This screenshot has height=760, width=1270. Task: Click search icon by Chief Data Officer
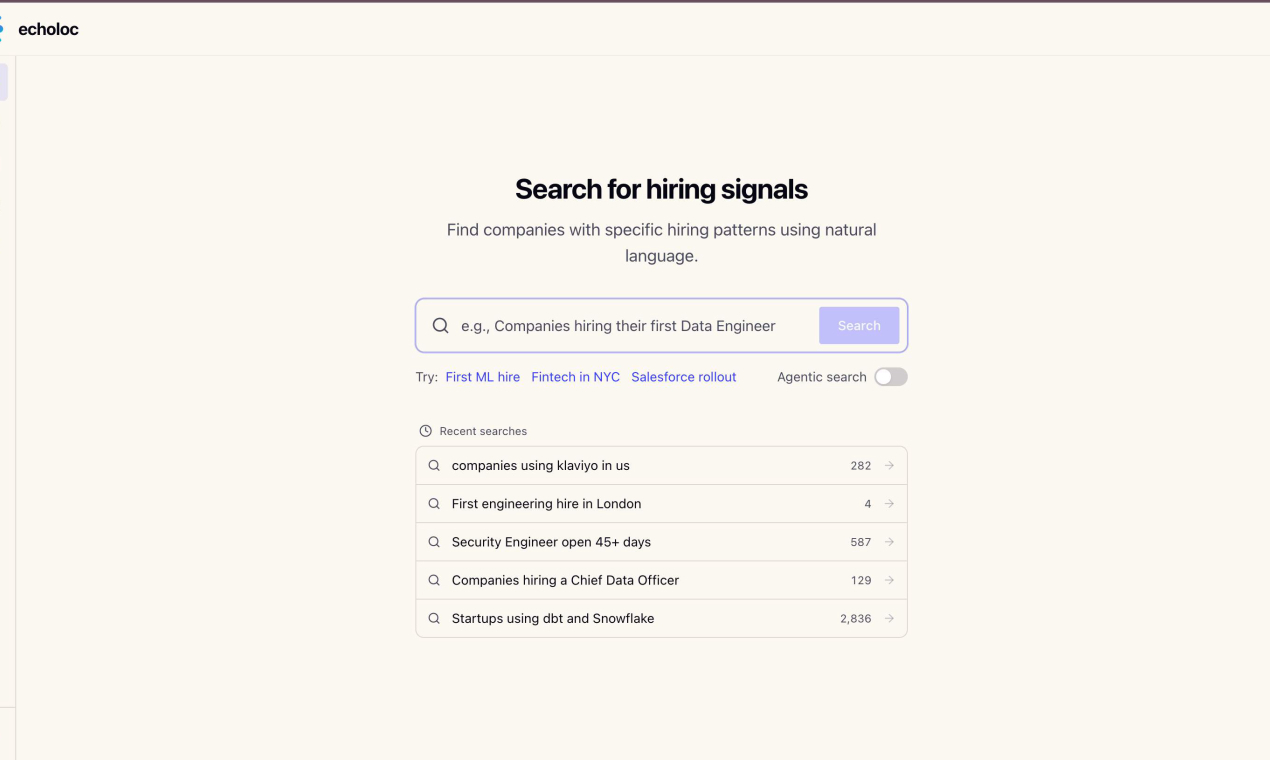[434, 580]
